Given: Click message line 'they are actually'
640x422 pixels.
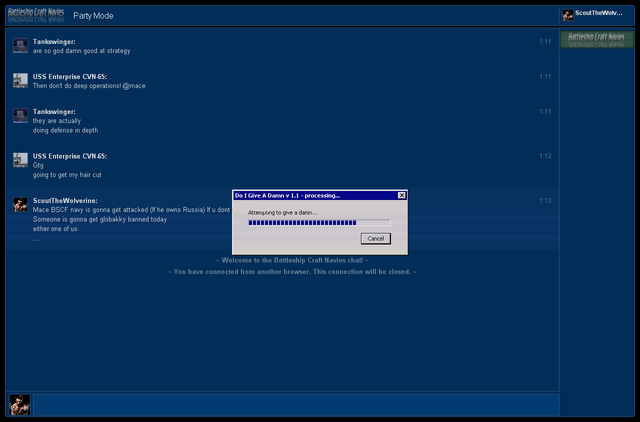Looking at the screenshot, I should 57,121.
